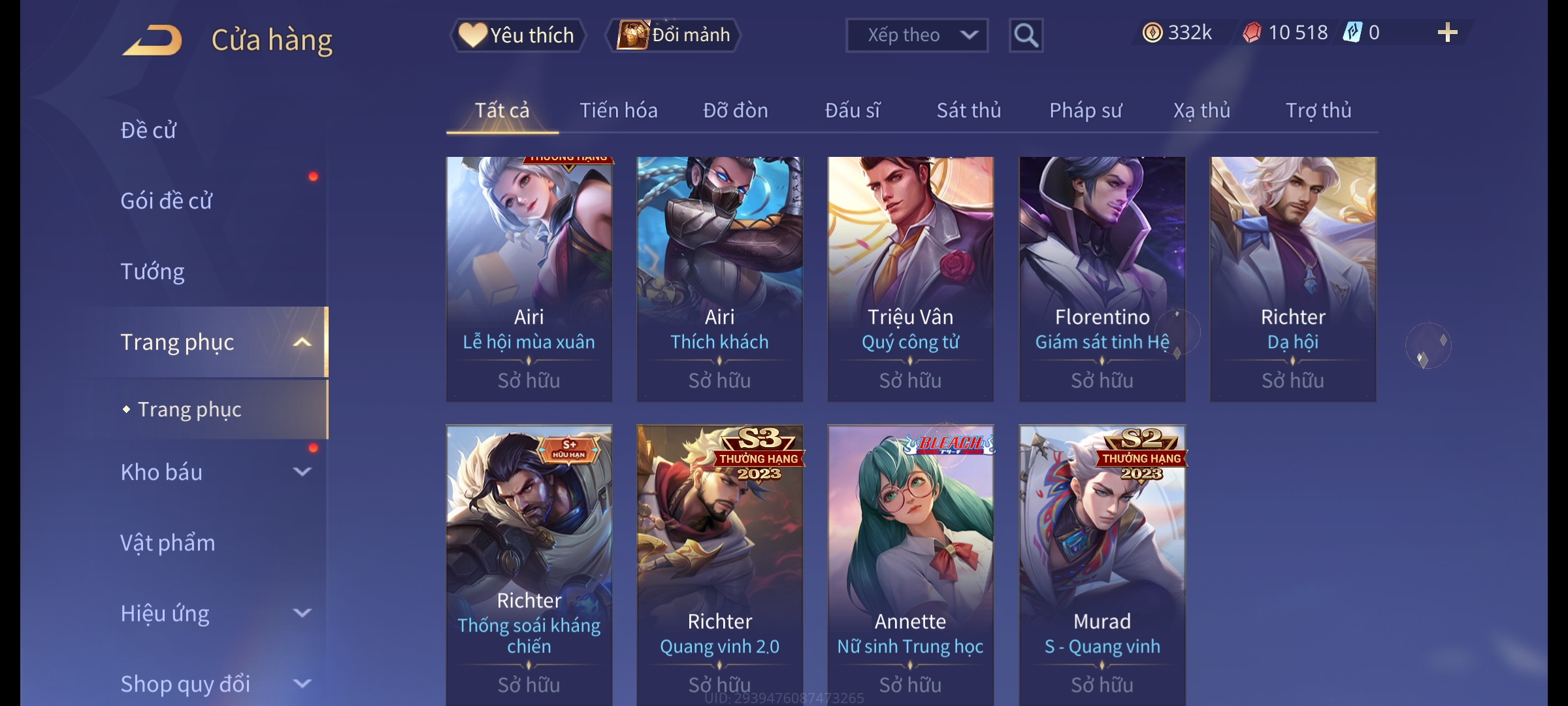Tap the golden back arrow icon
Screen dimensions: 1568x706
[x=152, y=41]
